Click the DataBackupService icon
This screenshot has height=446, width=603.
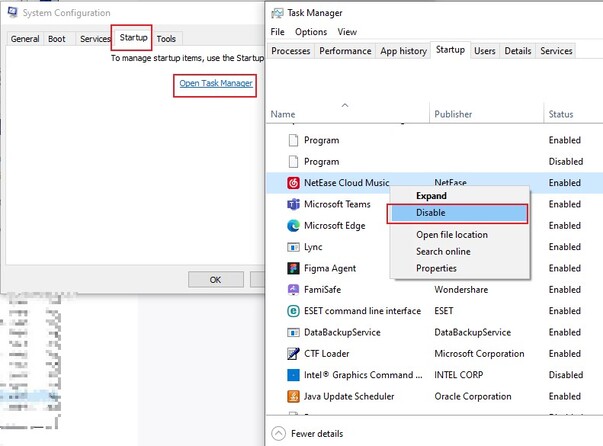[293, 332]
